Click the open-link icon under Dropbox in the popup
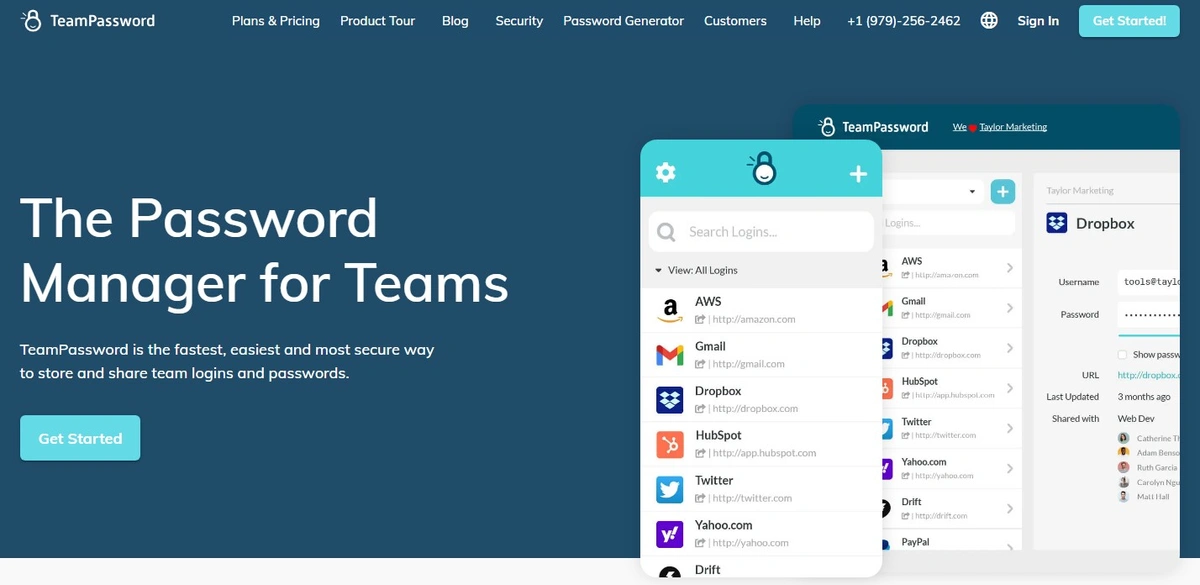The image size is (1200, 585). (700, 408)
